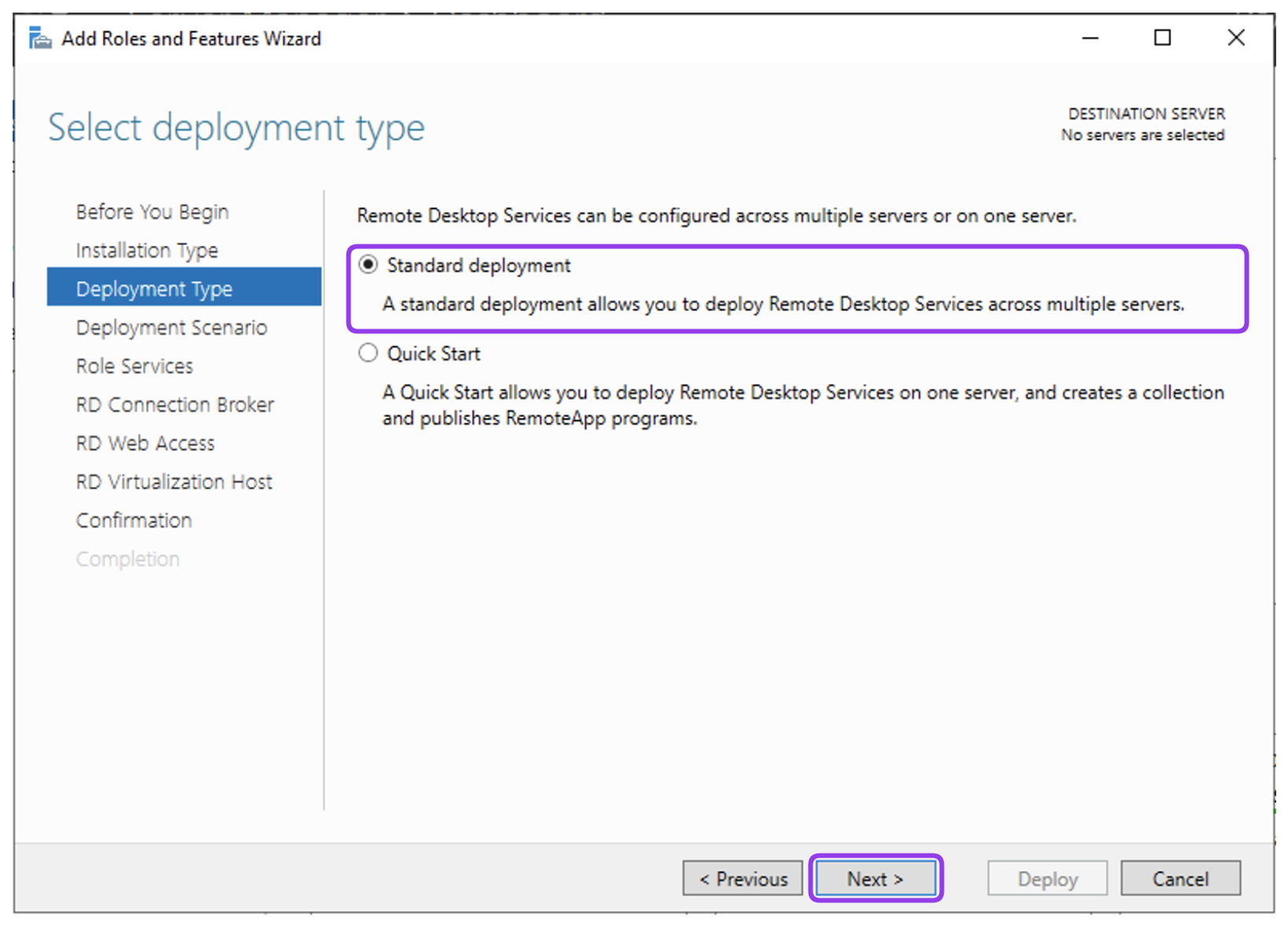1288x933 pixels.
Task: Open the Deployment Scenario step
Action: [171, 327]
